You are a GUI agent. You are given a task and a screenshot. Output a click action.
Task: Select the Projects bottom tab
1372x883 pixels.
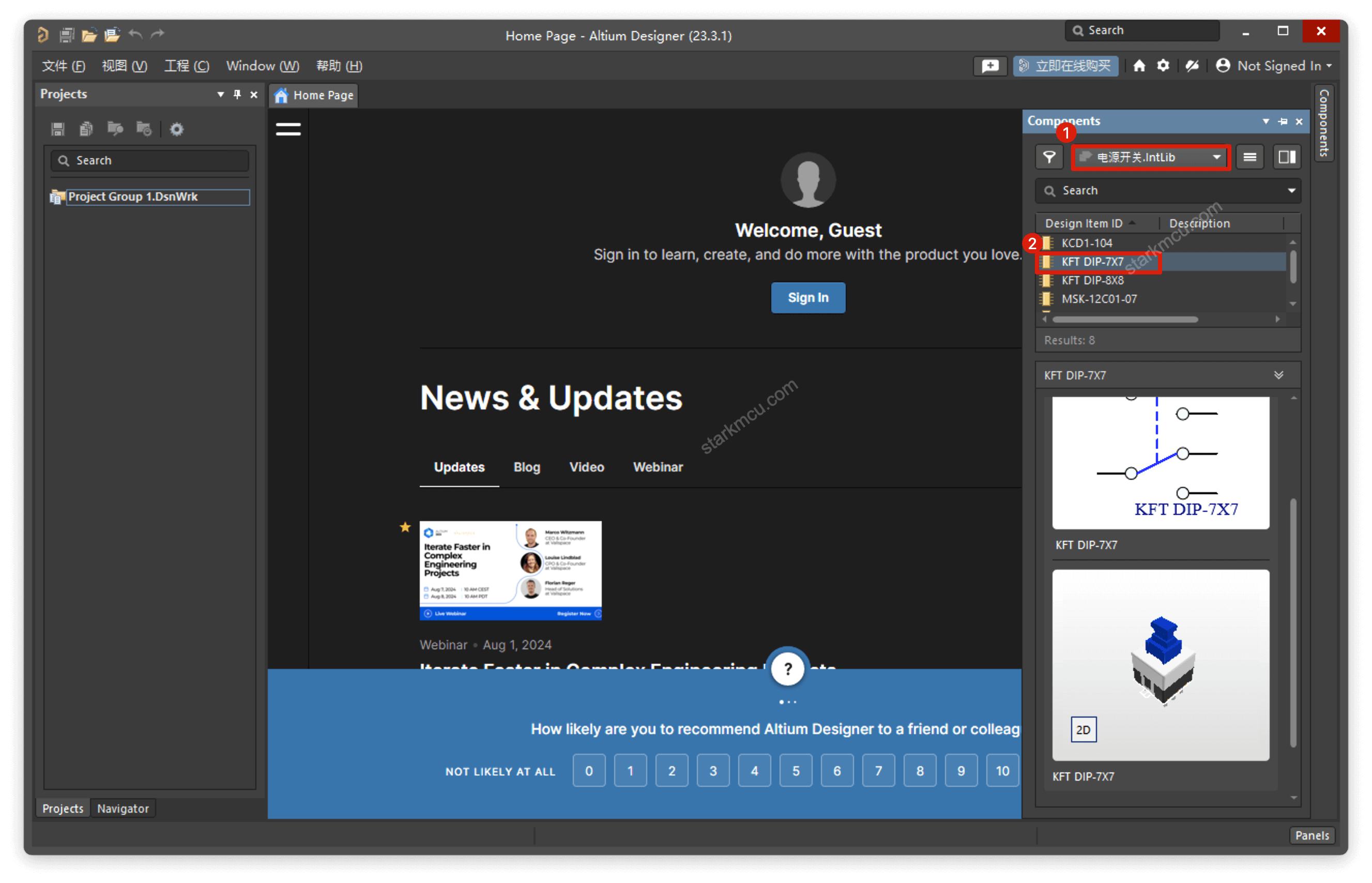(63, 808)
